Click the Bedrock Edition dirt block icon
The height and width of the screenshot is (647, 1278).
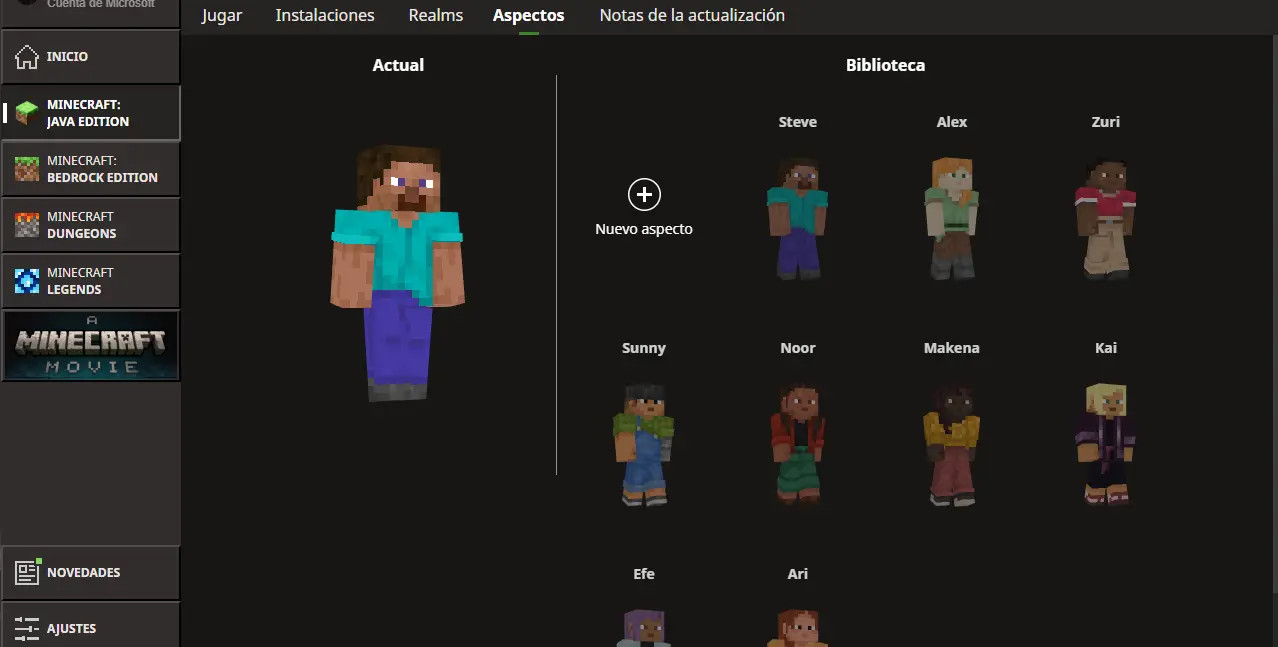(x=27, y=169)
